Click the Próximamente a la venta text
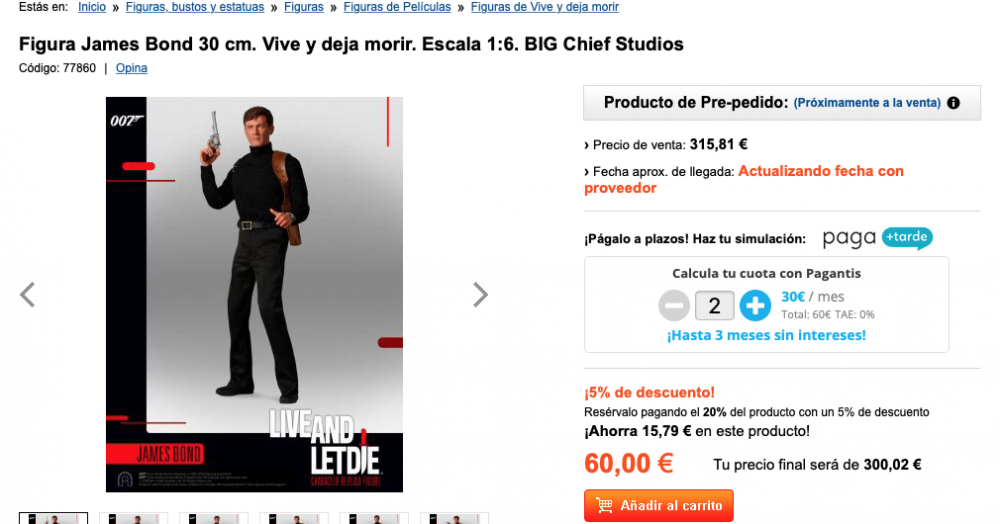The height and width of the screenshot is (524, 1000). coord(867,103)
